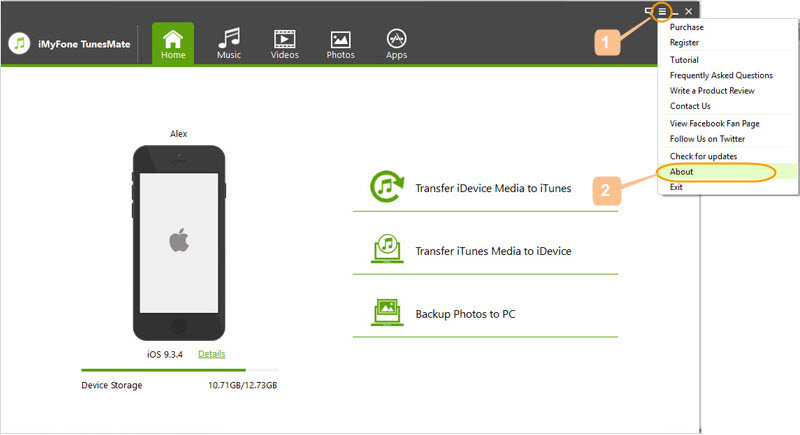800x435 pixels.
Task: Select Transfer iTunes Media to iDevice text
Action: [493, 251]
